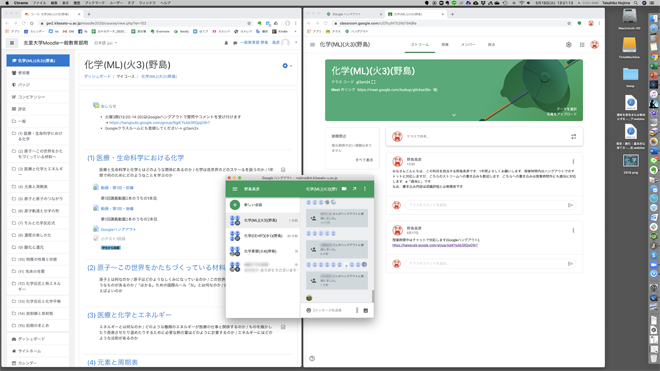The image size is (660, 371).
Task: Open おしらせ forum link
Action: pyautogui.click(x=108, y=106)
